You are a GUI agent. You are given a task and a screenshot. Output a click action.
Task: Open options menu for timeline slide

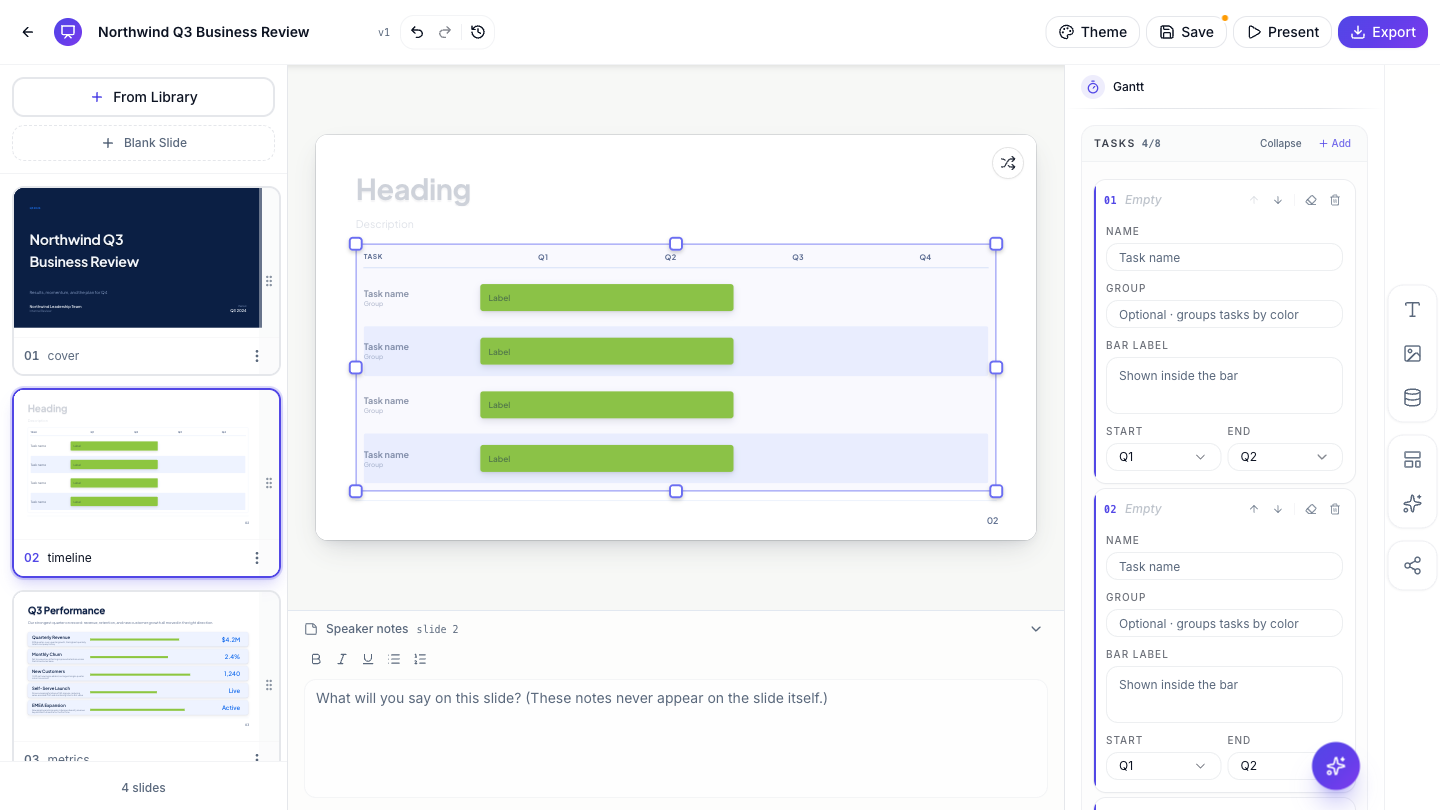pyautogui.click(x=257, y=558)
